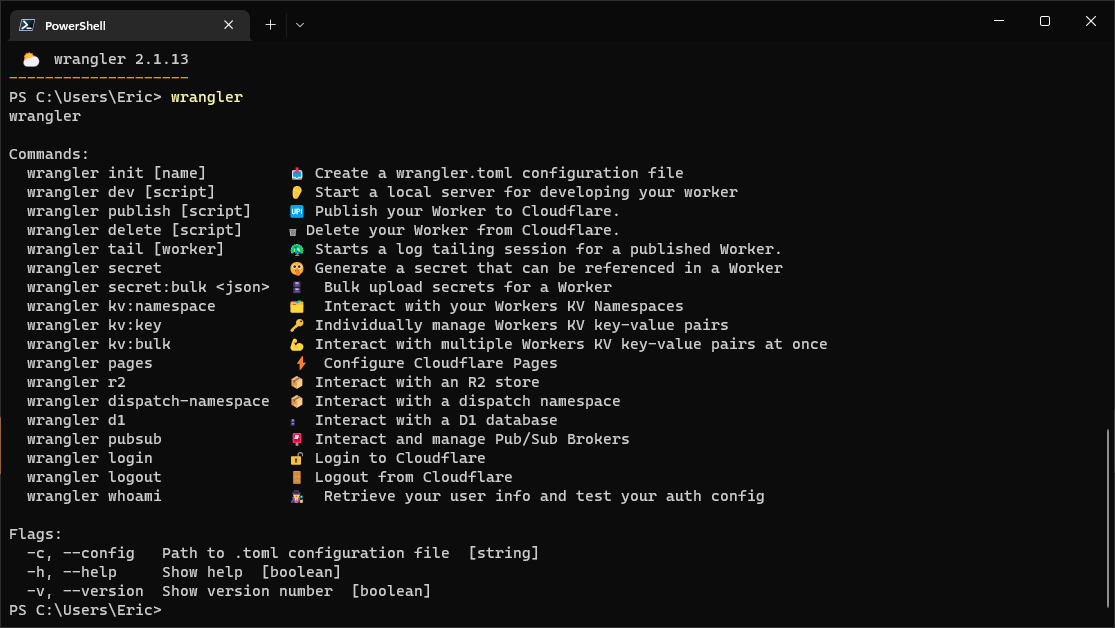Click the lock icon next to 'Login to Cloudflare'
Image resolution: width=1115 pixels, height=628 pixels.
point(296,458)
